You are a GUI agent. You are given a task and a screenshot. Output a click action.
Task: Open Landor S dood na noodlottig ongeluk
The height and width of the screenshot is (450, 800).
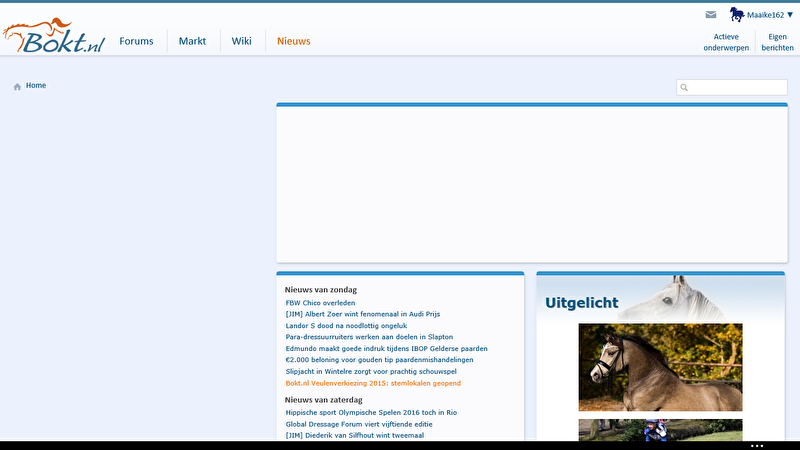(346, 326)
